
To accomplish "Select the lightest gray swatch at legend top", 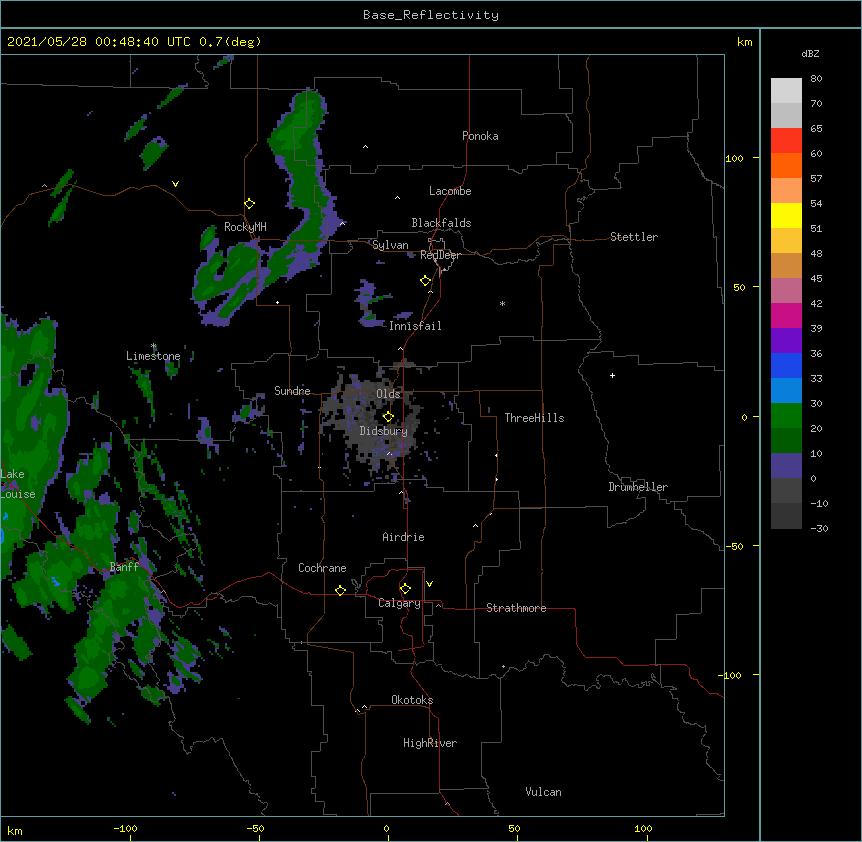I will tap(786, 91).
